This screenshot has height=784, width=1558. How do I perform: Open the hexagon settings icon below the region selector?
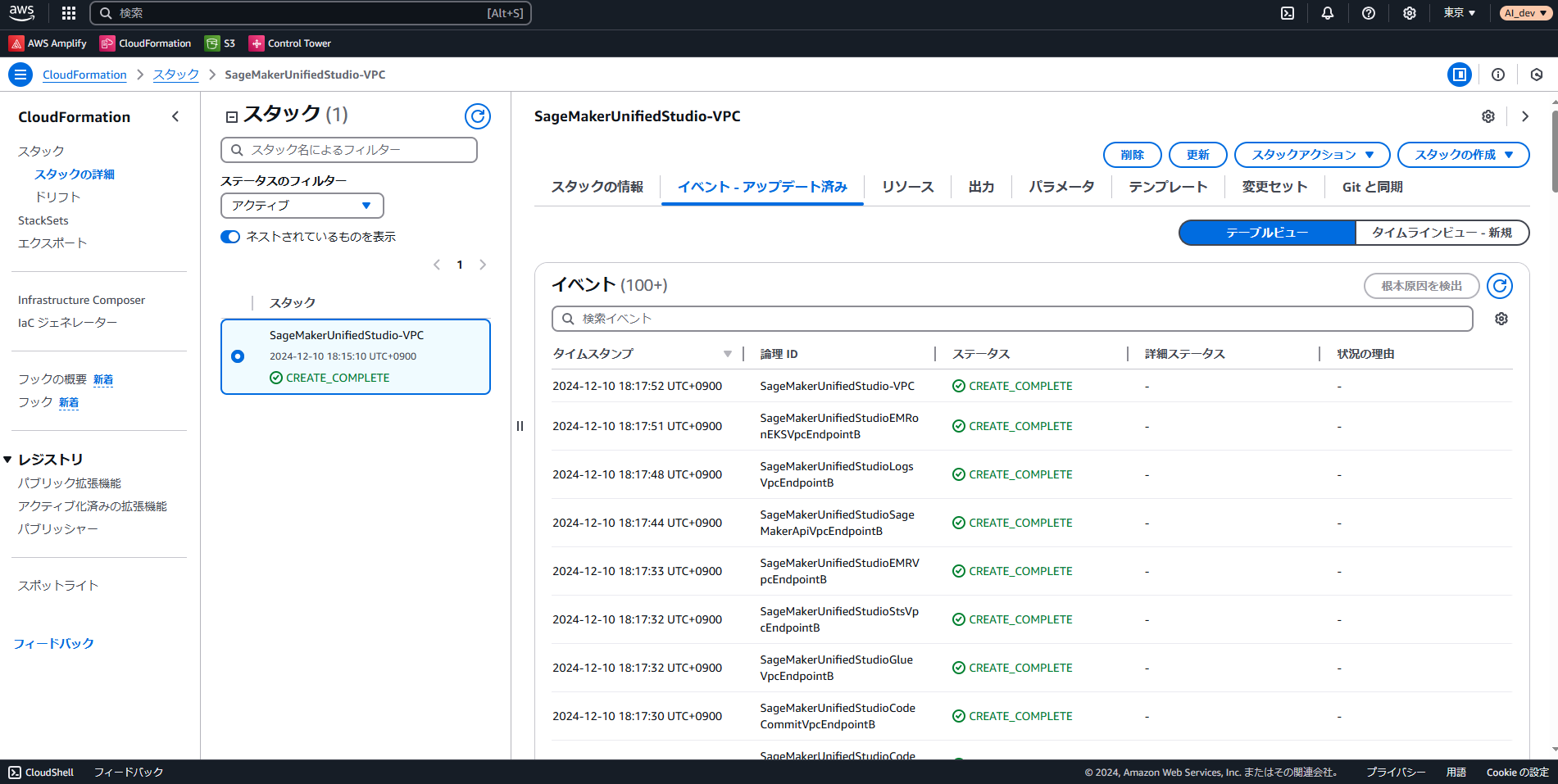[x=1537, y=75]
